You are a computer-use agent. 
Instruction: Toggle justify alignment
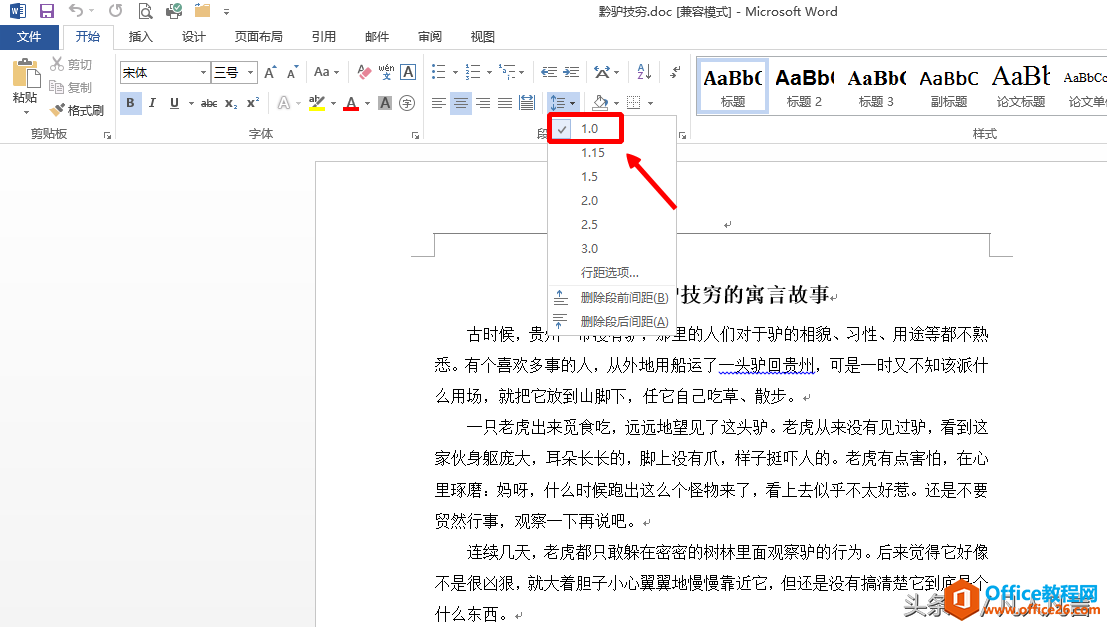pos(505,104)
